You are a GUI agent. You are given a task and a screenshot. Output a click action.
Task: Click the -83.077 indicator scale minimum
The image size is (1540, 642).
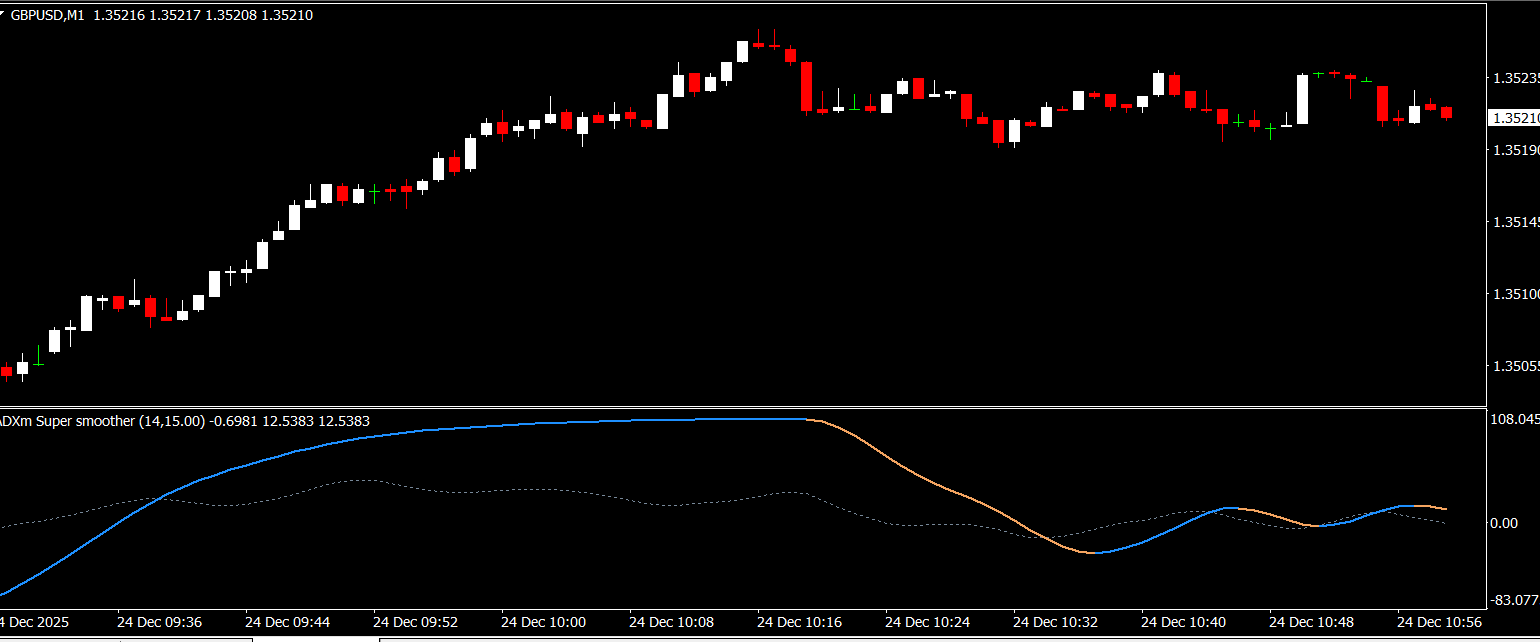[x=1514, y=601]
